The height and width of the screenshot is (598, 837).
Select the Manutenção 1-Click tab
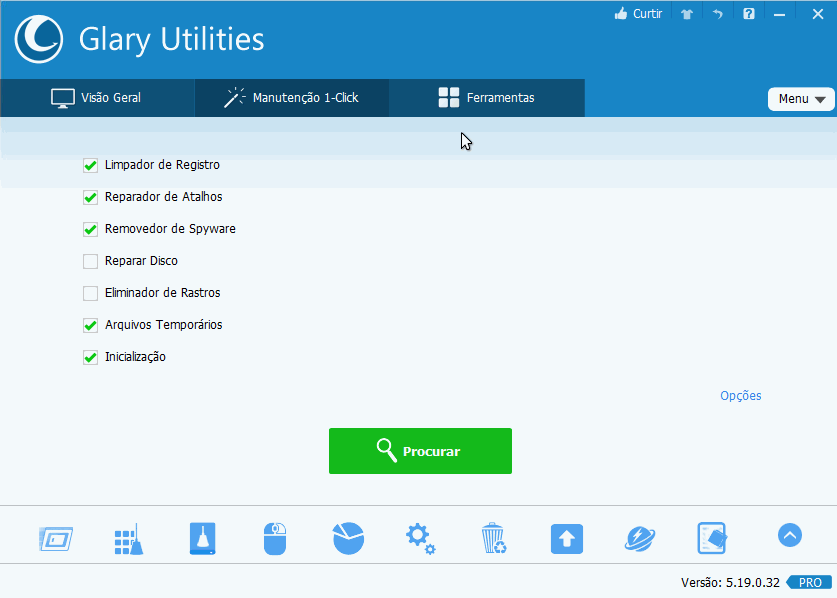point(291,98)
